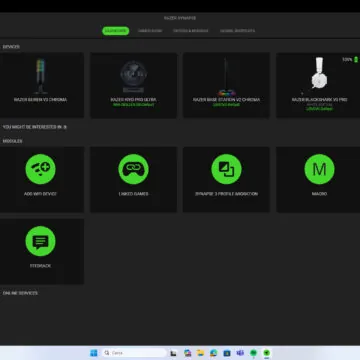Click the Synapse 3 Profile Migration label
360x360 pixels.
click(226, 194)
